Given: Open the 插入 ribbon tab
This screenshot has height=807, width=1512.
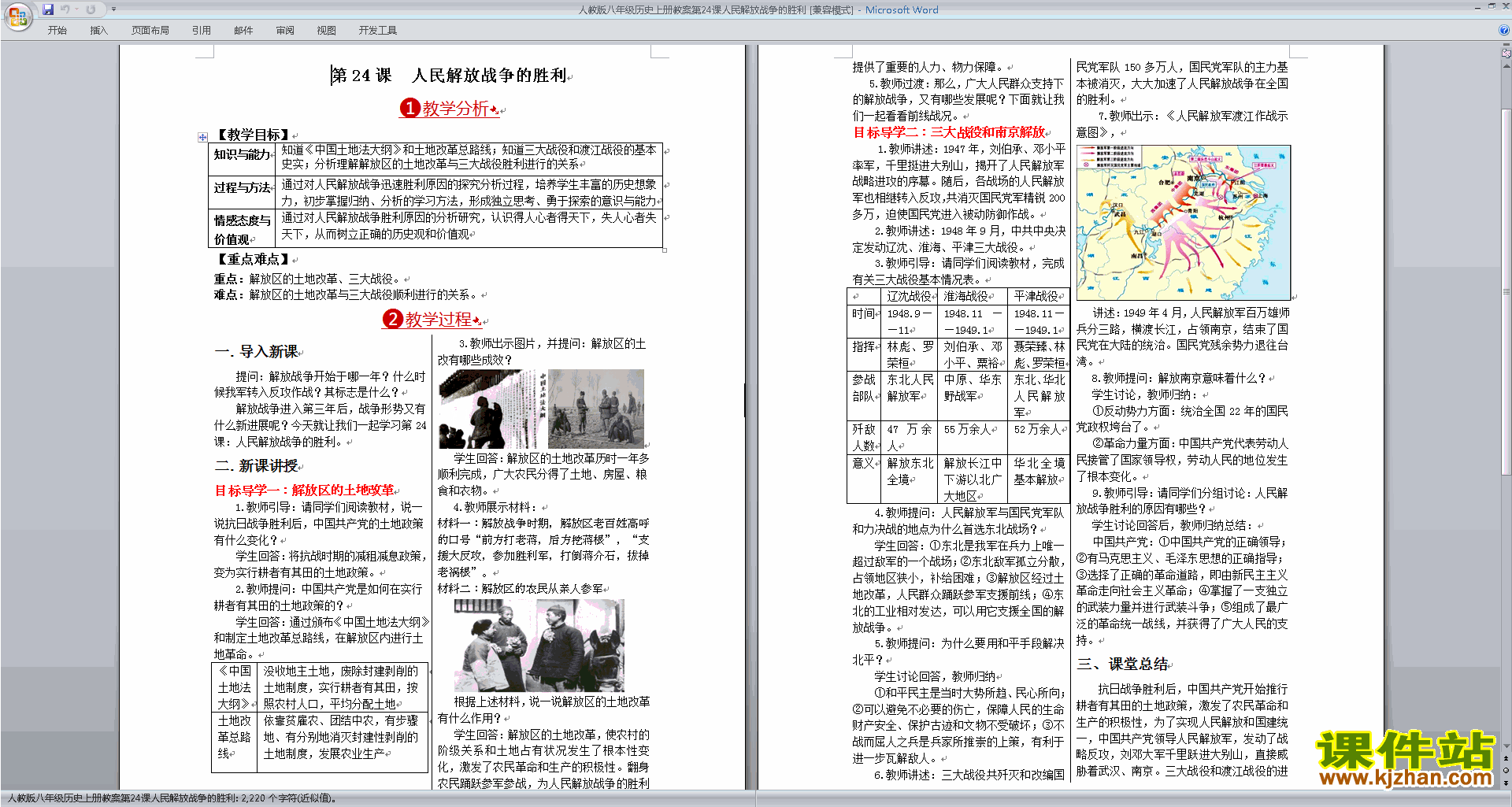Looking at the screenshot, I should 98,30.
